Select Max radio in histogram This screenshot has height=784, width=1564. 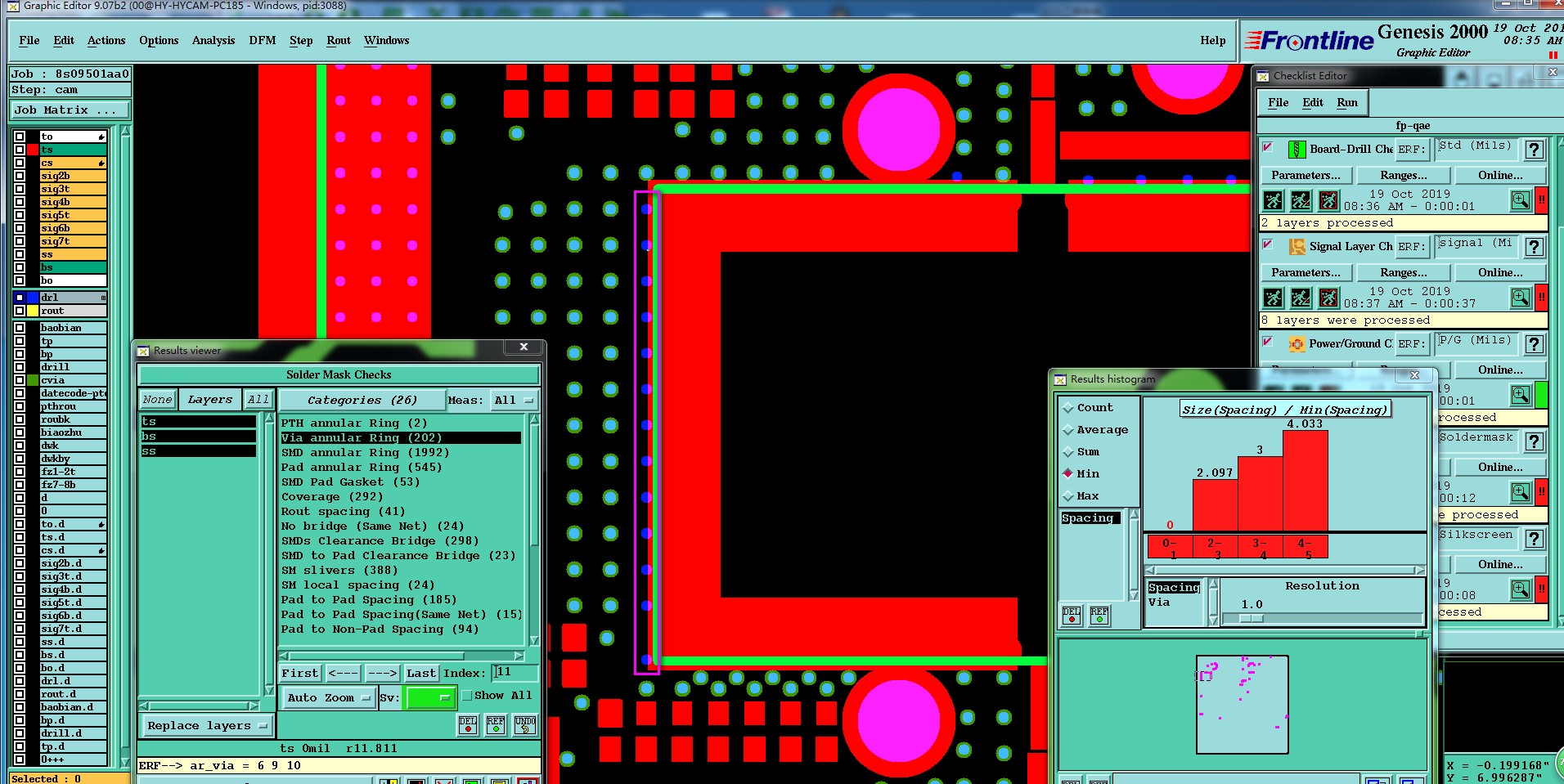tap(1067, 495)
